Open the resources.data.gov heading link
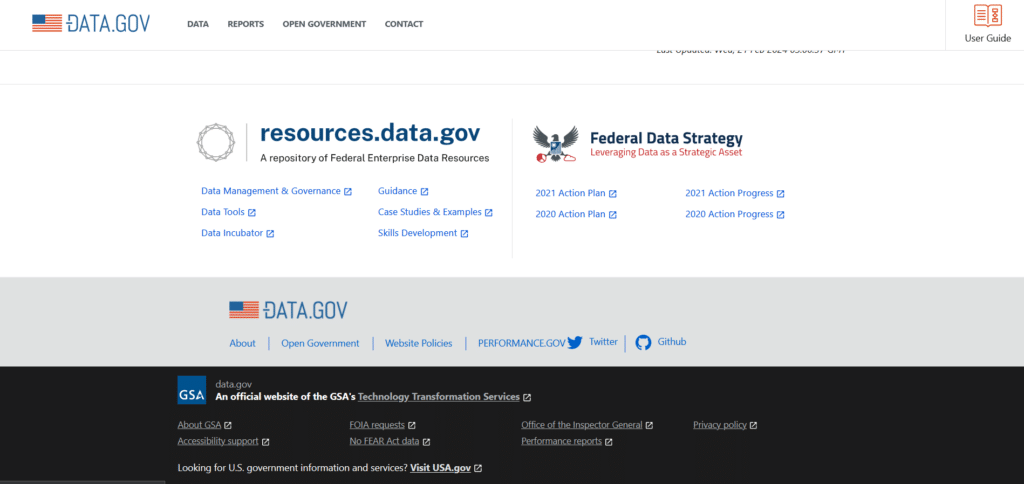This screenshot has width=1024, height=484. (370, 133)
